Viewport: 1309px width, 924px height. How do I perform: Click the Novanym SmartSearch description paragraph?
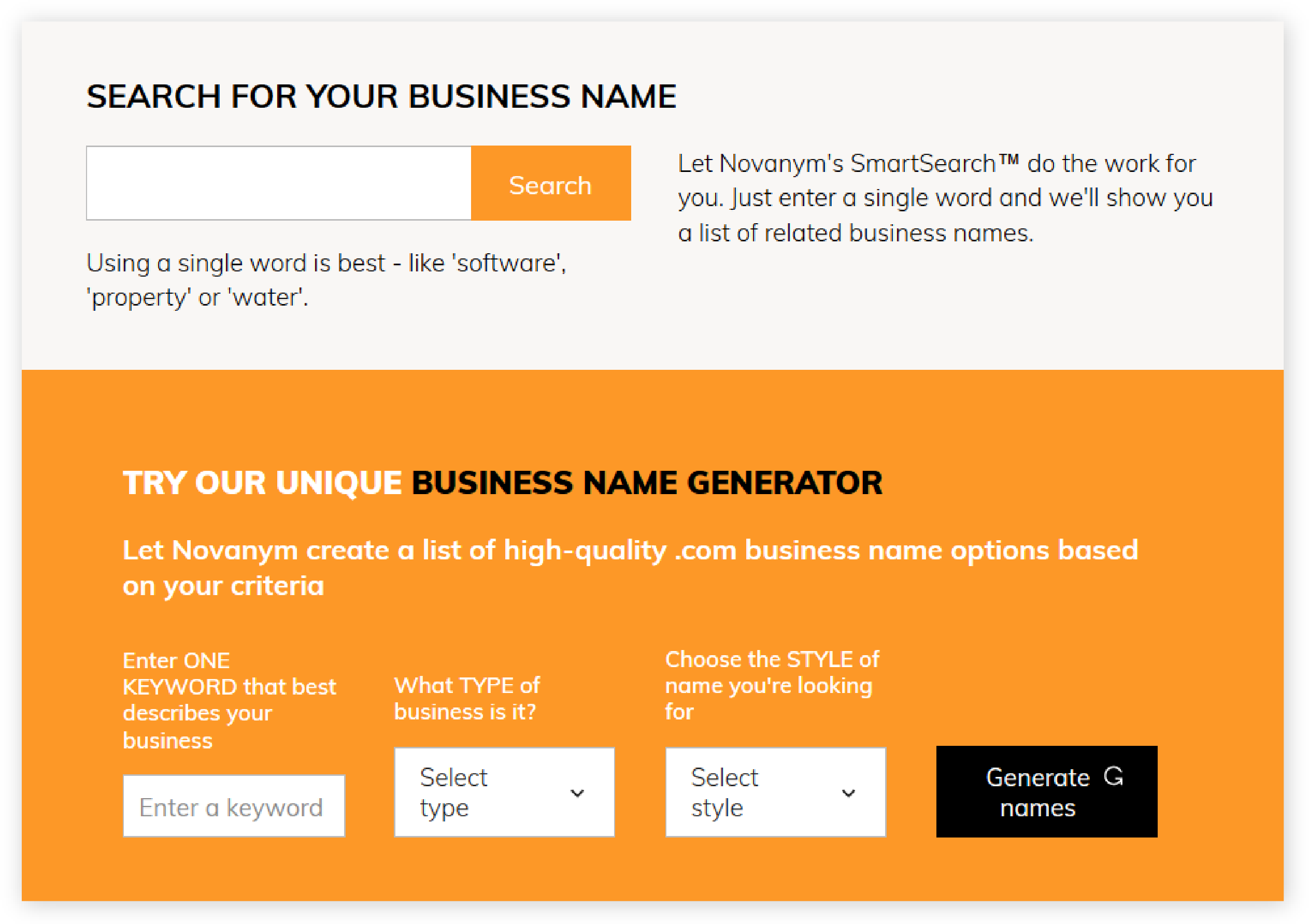tap(945, 198)
